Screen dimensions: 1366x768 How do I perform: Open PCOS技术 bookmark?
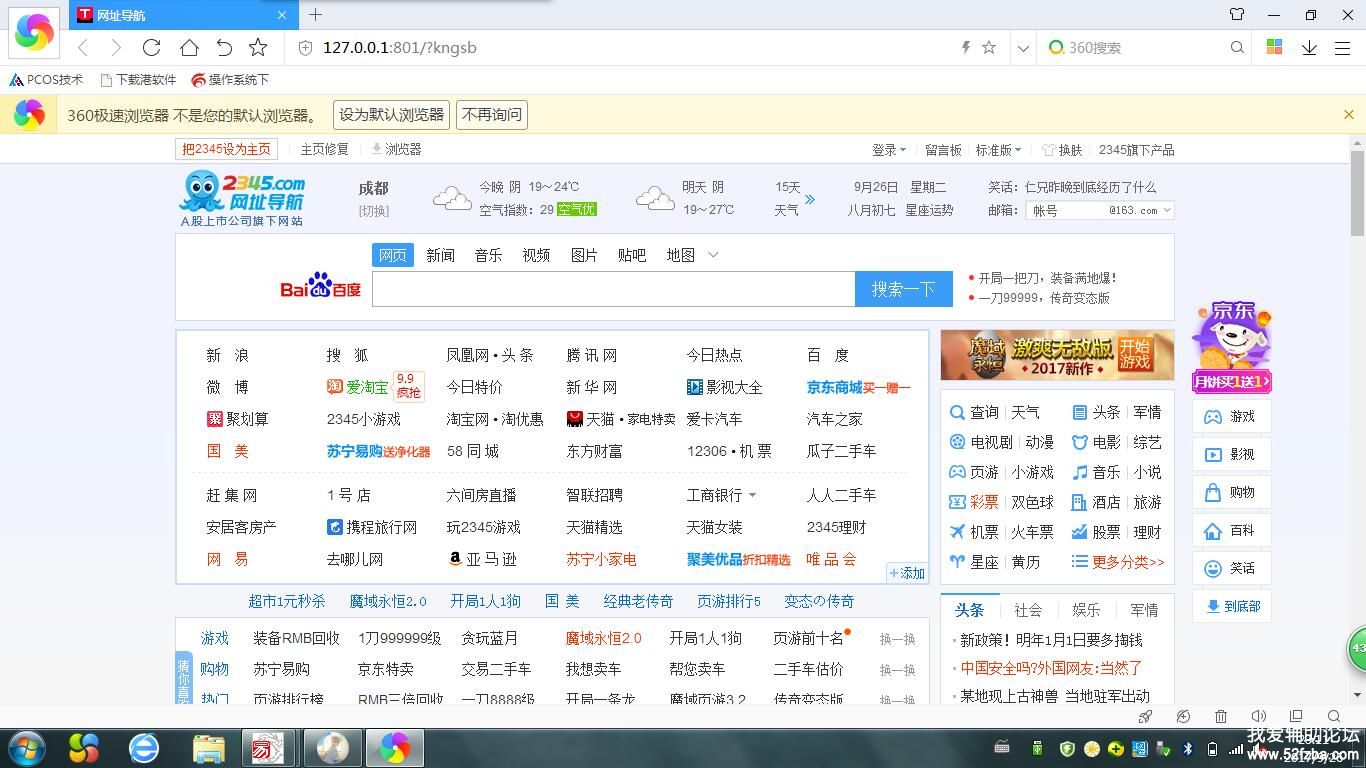46,80
